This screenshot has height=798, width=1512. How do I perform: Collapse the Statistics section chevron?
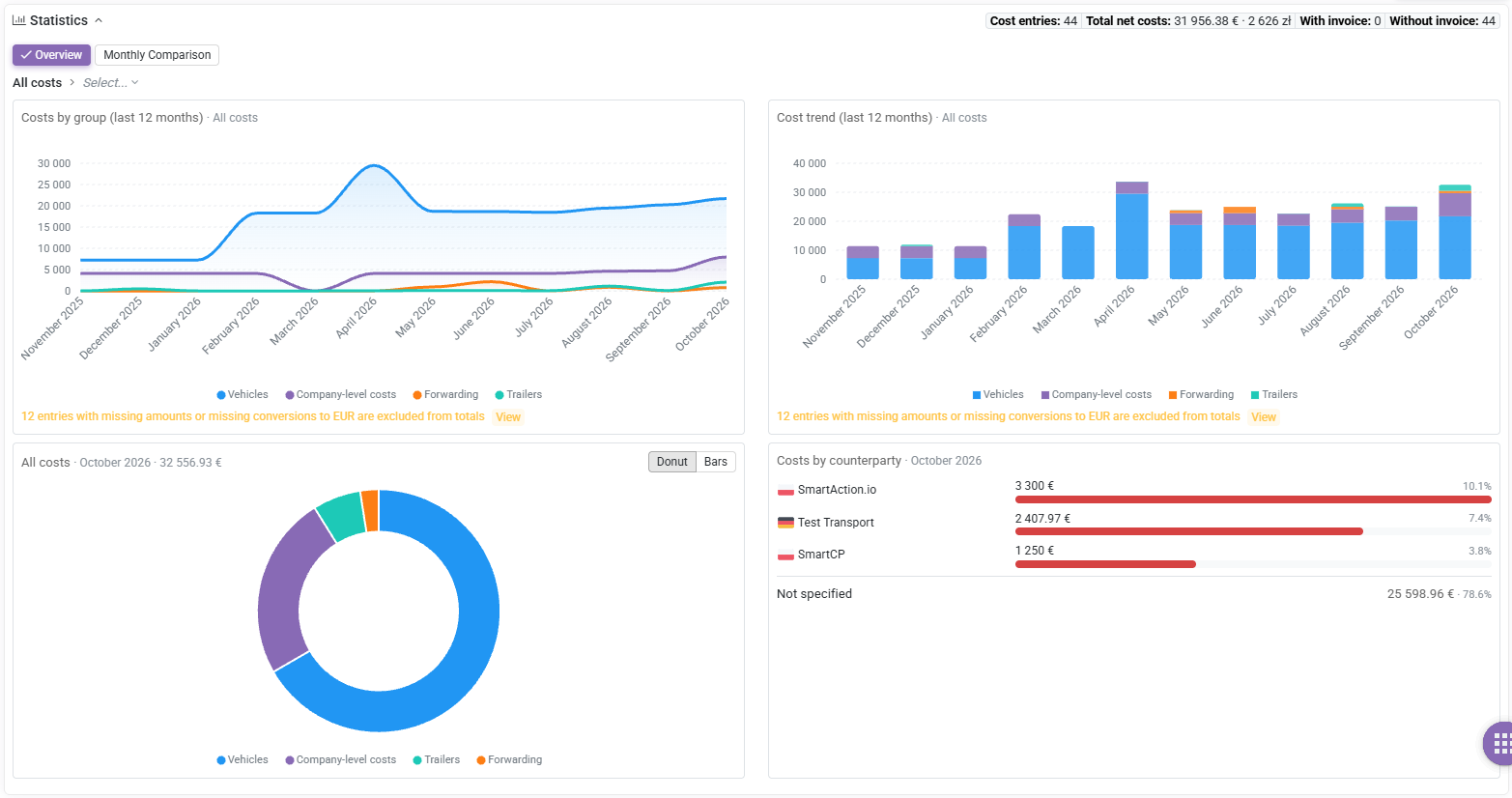[x=99, y=20]
